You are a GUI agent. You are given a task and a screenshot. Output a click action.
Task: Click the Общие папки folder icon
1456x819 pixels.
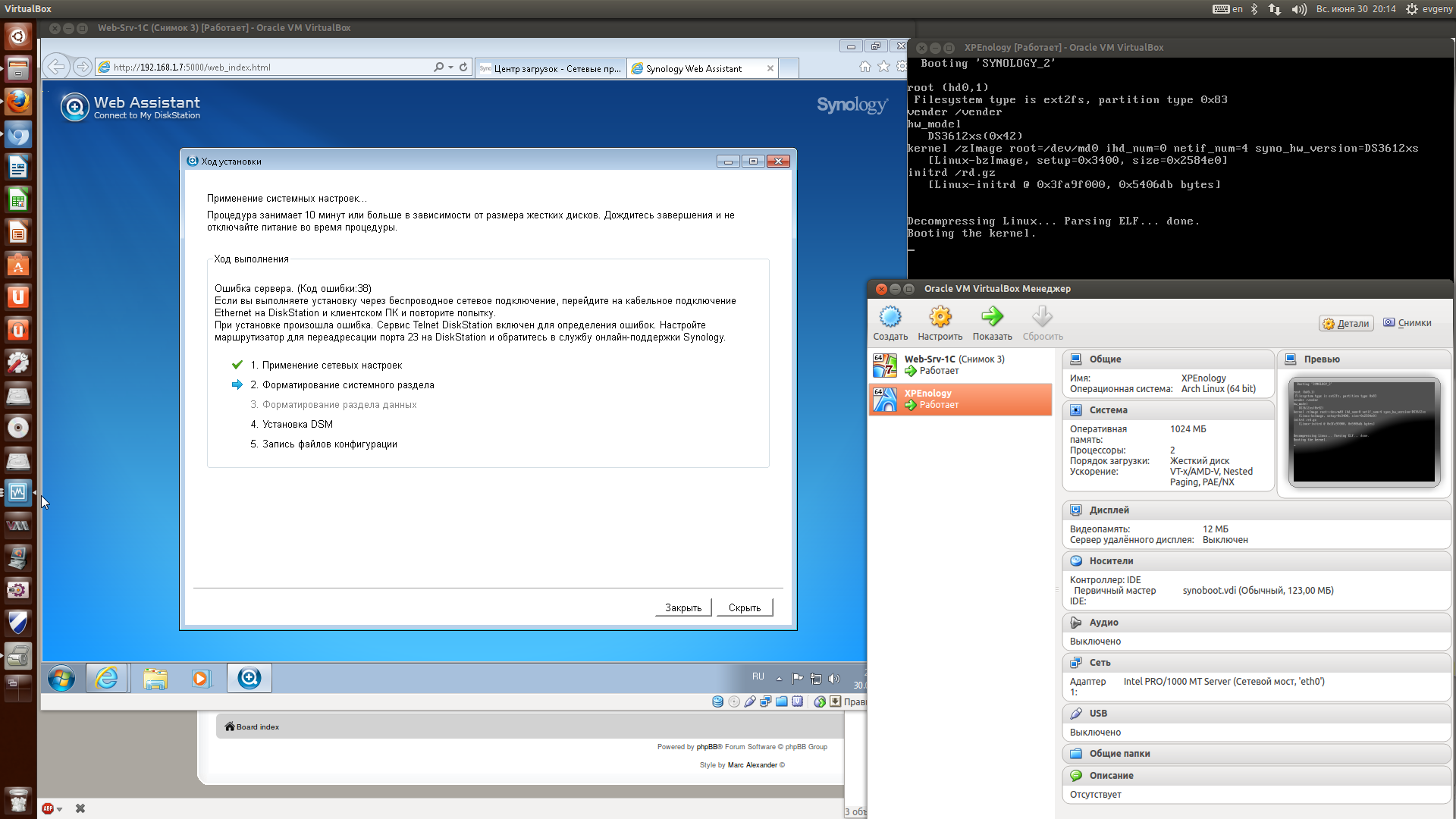(1075, 753)
